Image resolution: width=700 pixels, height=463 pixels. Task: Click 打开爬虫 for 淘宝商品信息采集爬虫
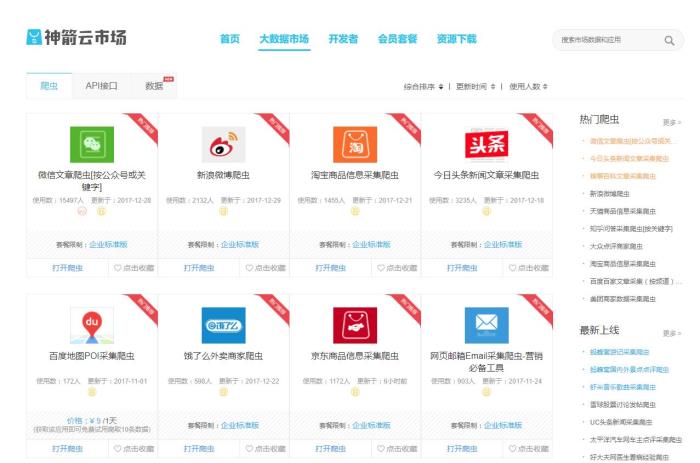click(331, 268)
